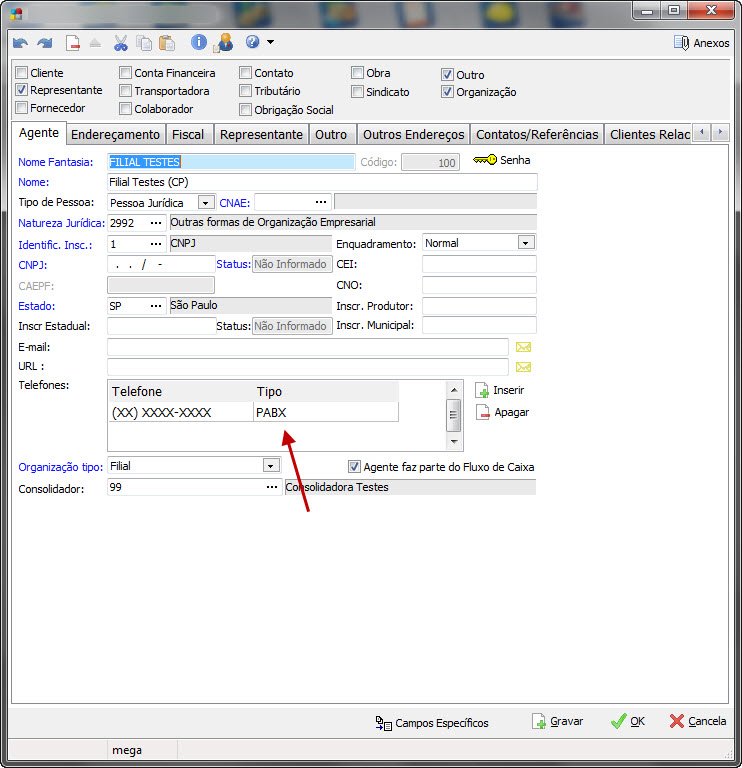Switch to the Fiscal tab
The image size is (742, 768).
click(x=188, y=134)
